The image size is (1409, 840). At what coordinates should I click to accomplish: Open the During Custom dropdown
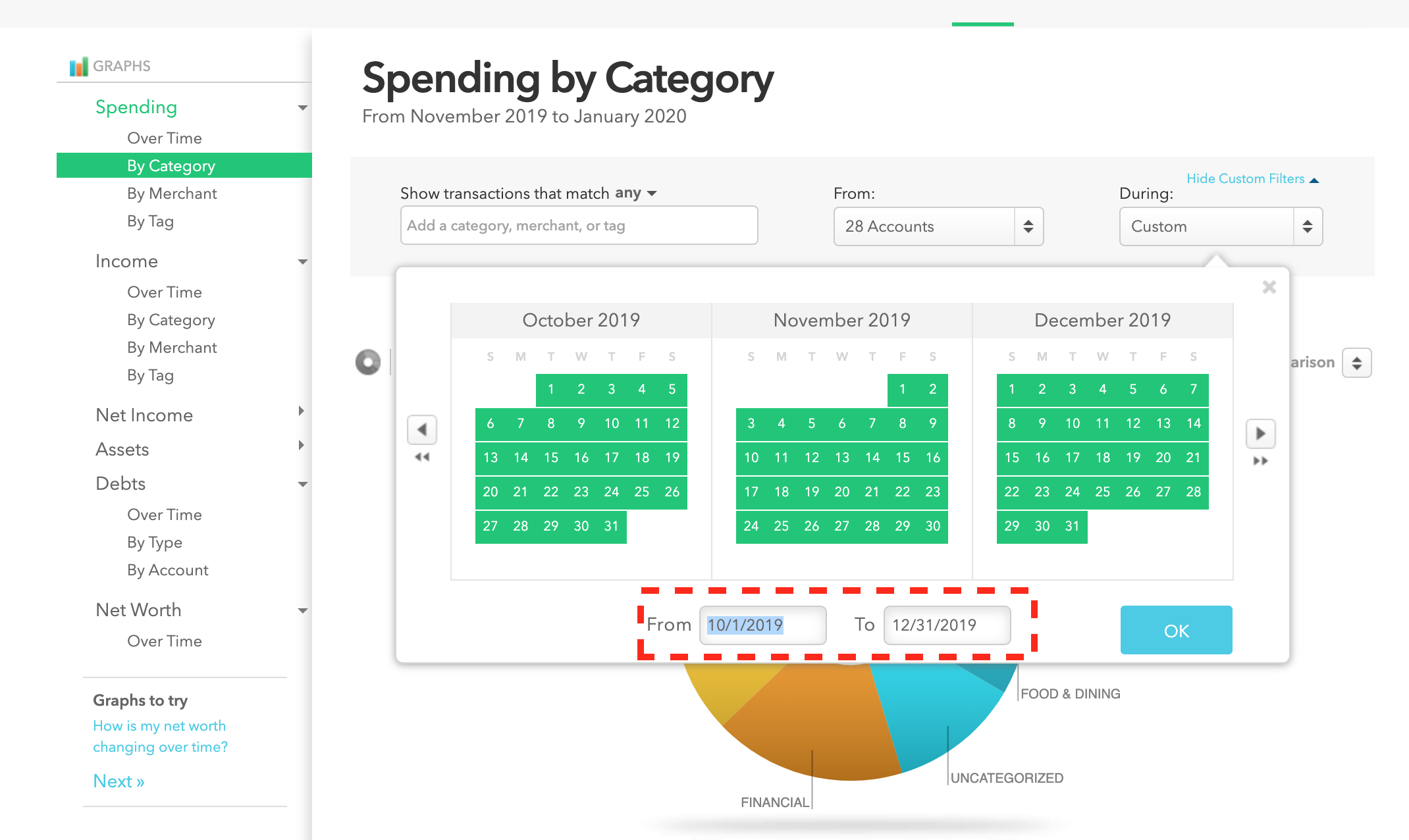1221,226
